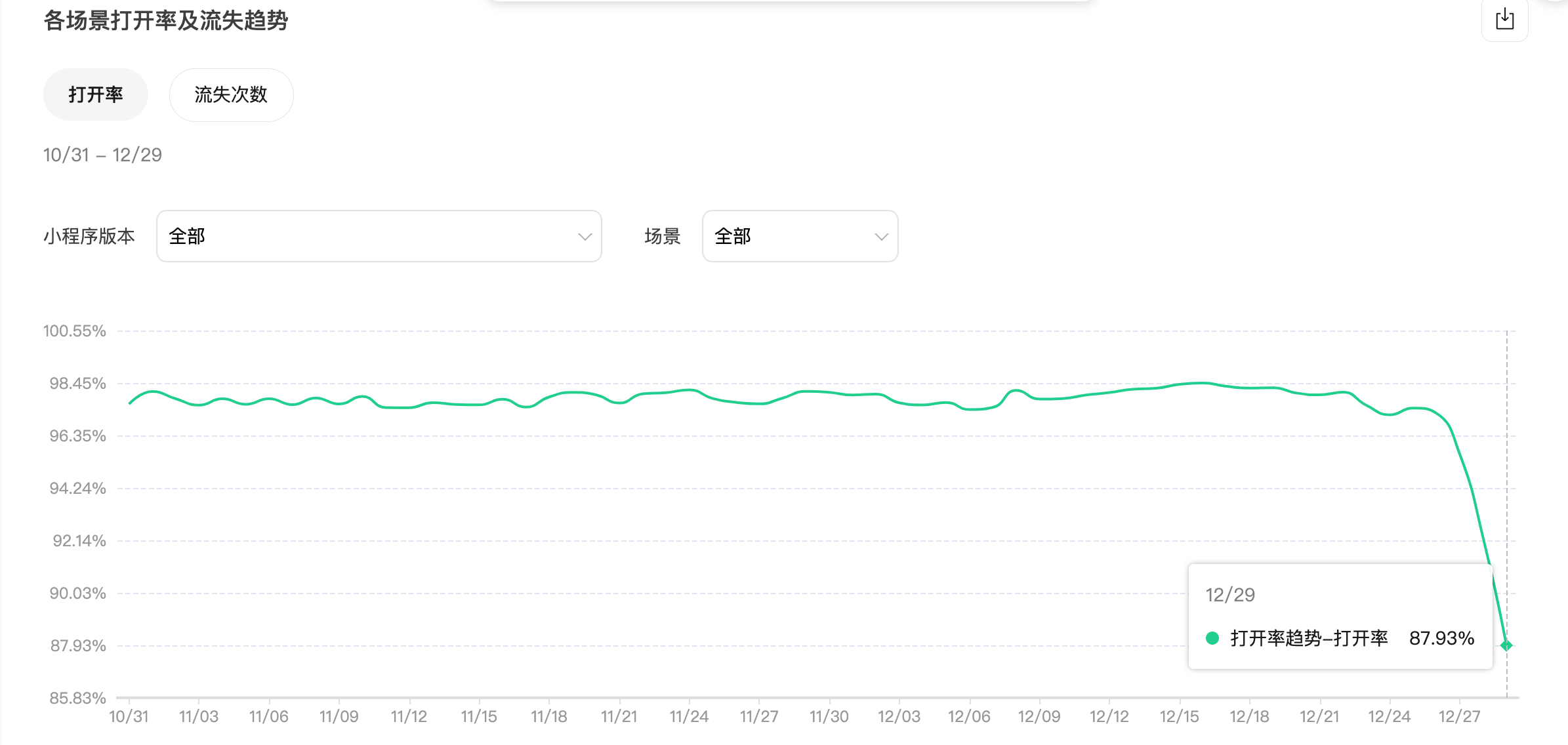Click the 12/29 data point marker

[1506, 645]
